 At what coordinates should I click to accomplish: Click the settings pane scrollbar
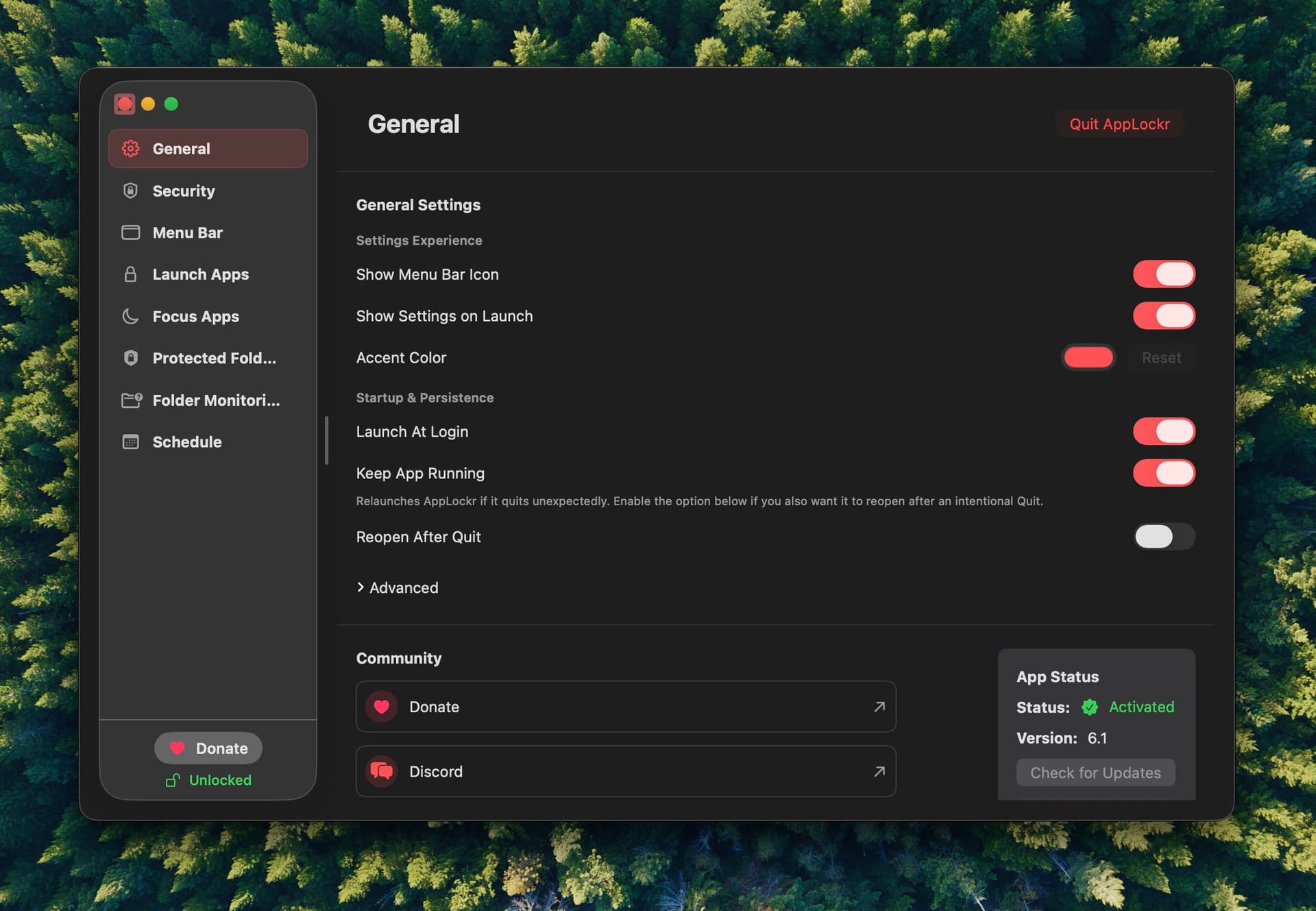(327, 440)
